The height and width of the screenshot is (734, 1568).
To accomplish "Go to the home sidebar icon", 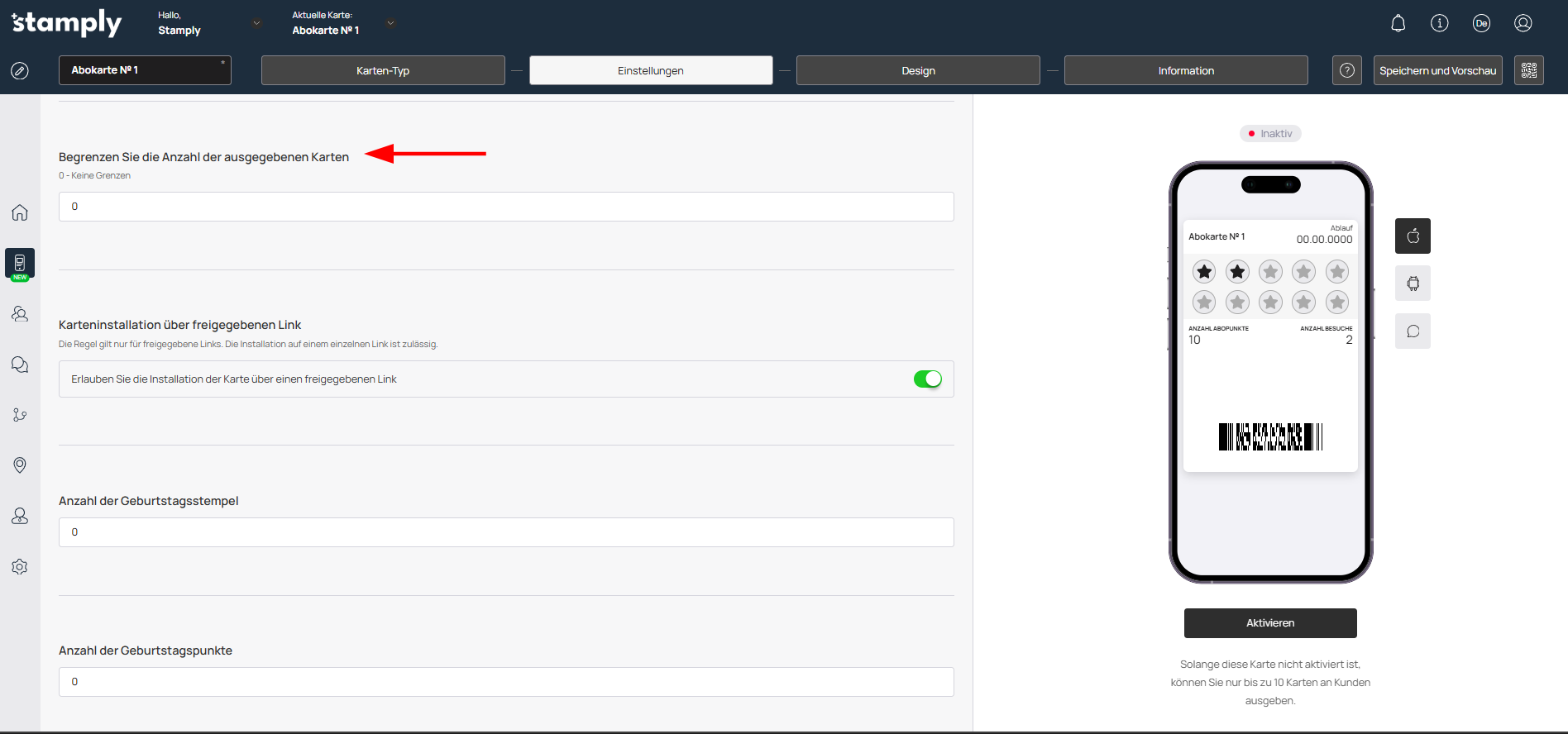I will (20, 212).
